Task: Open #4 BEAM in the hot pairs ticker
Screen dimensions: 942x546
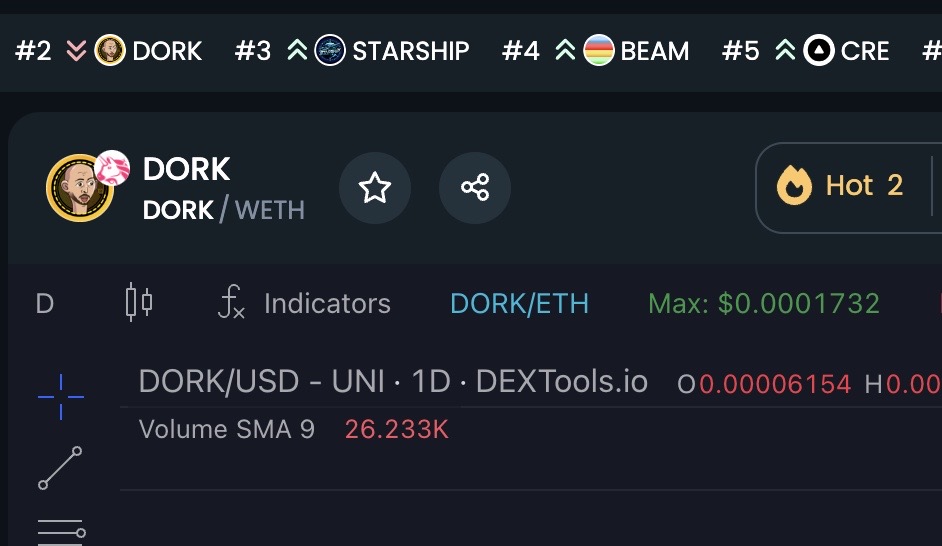Action: pyautogui.click(x=595, y=50)
